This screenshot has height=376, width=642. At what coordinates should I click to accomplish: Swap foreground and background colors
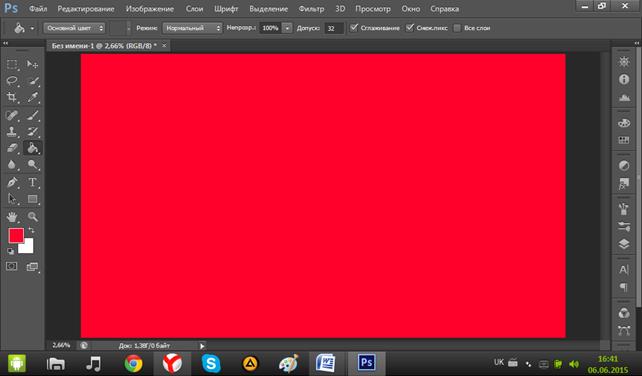click(x=32, y=231)
